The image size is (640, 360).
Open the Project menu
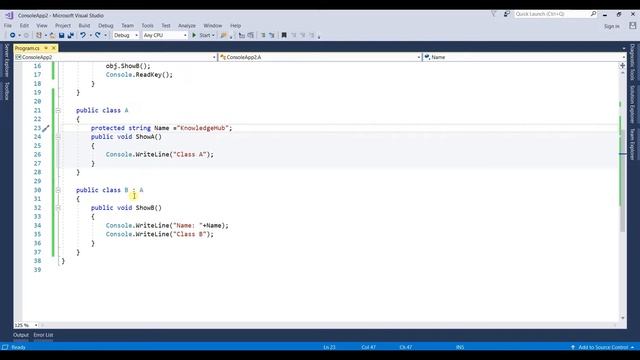pos(63,26)
